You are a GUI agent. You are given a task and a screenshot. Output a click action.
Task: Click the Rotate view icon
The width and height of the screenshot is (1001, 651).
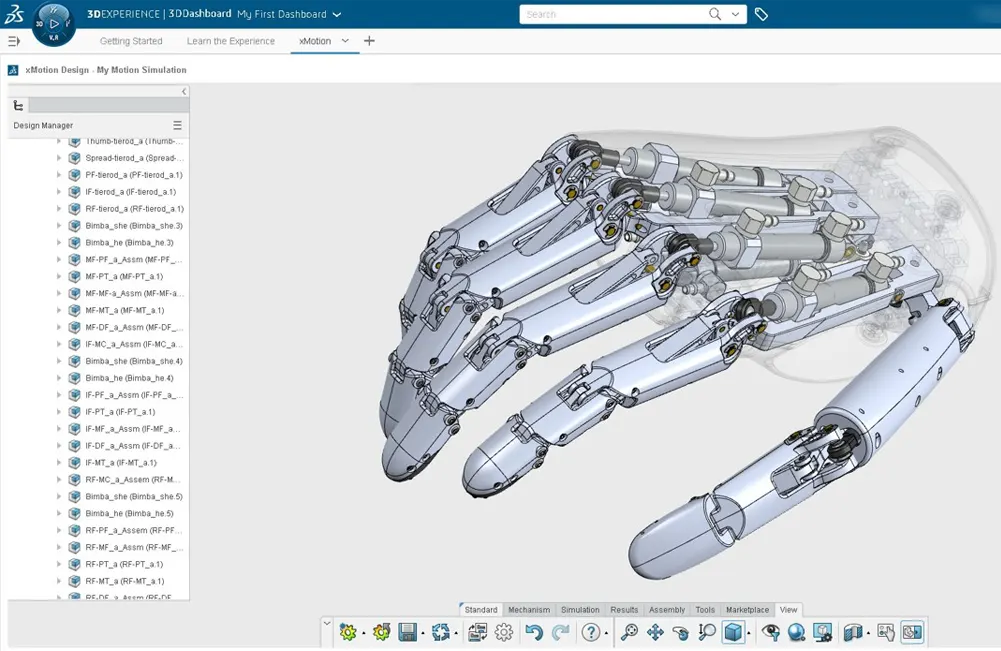click(x=681, y=632)
